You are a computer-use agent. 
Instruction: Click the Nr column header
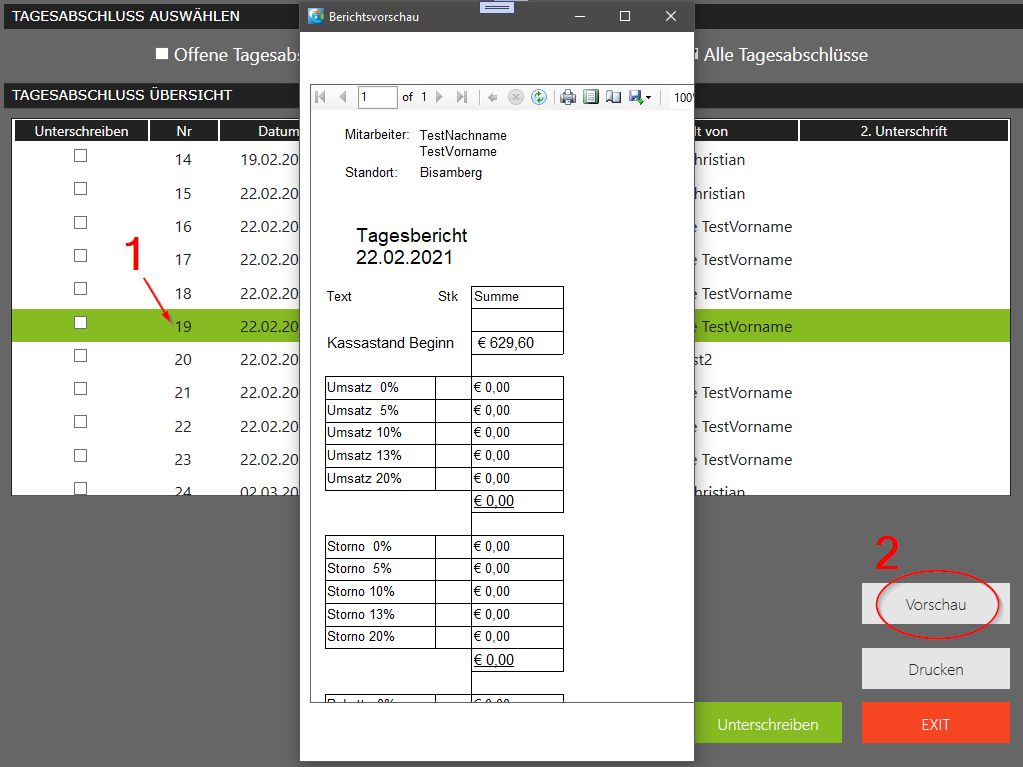[184, 131]
